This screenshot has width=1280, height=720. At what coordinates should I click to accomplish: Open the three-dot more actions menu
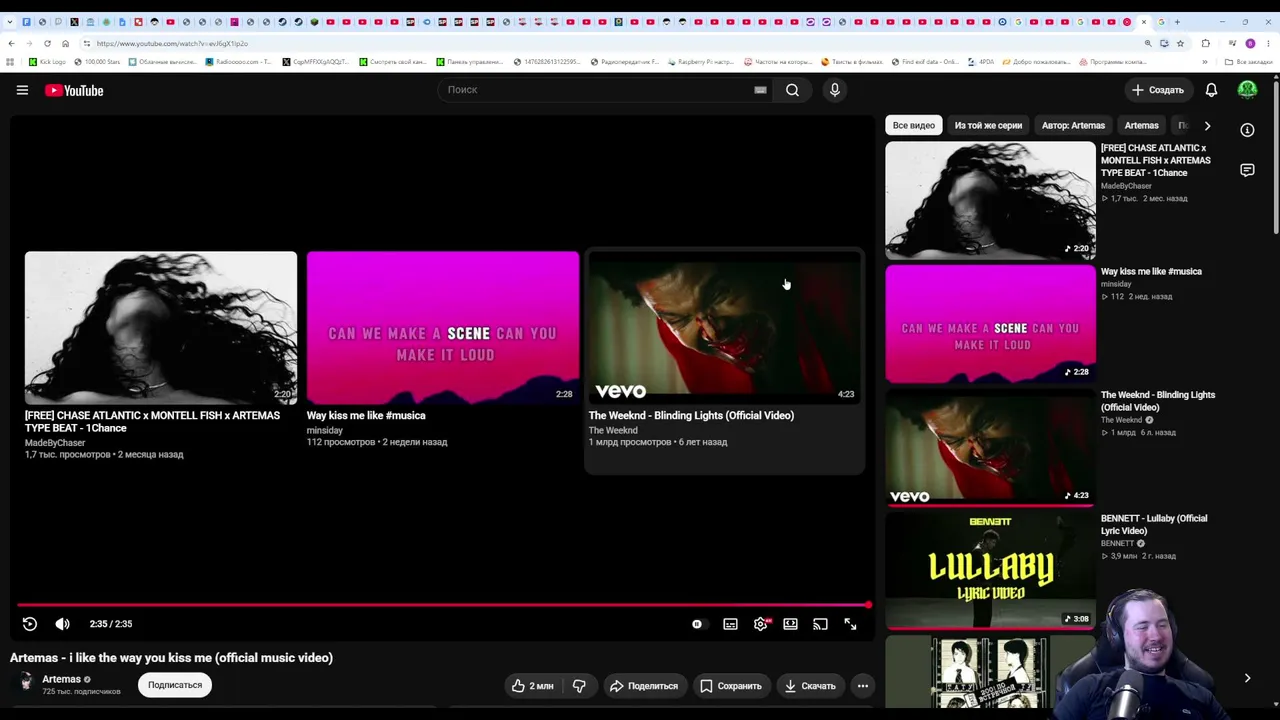pos(863,686)
